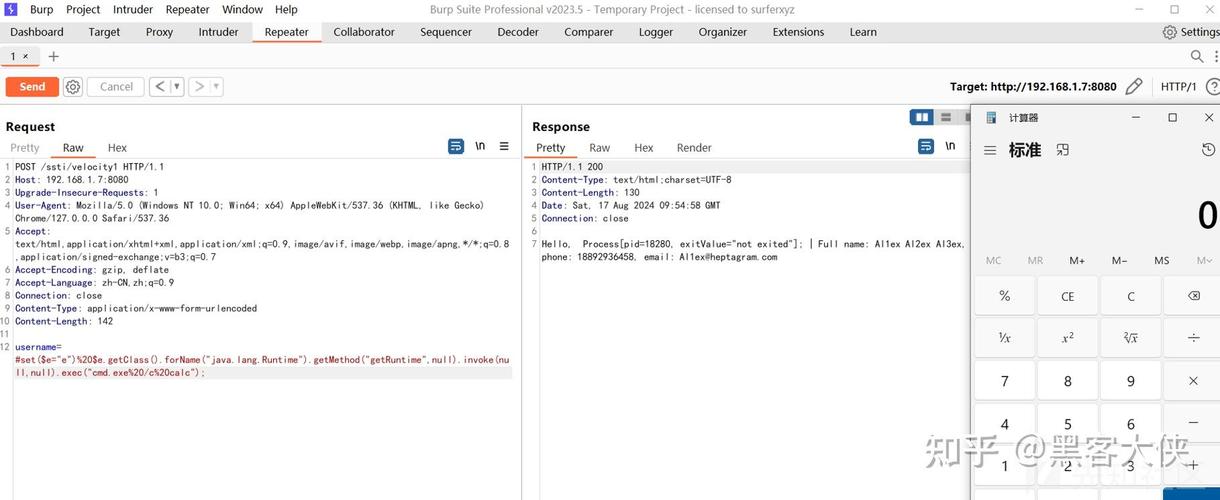Edit target with the pencil icon
1220x500 pixels.
click(x=1134, y=87)
